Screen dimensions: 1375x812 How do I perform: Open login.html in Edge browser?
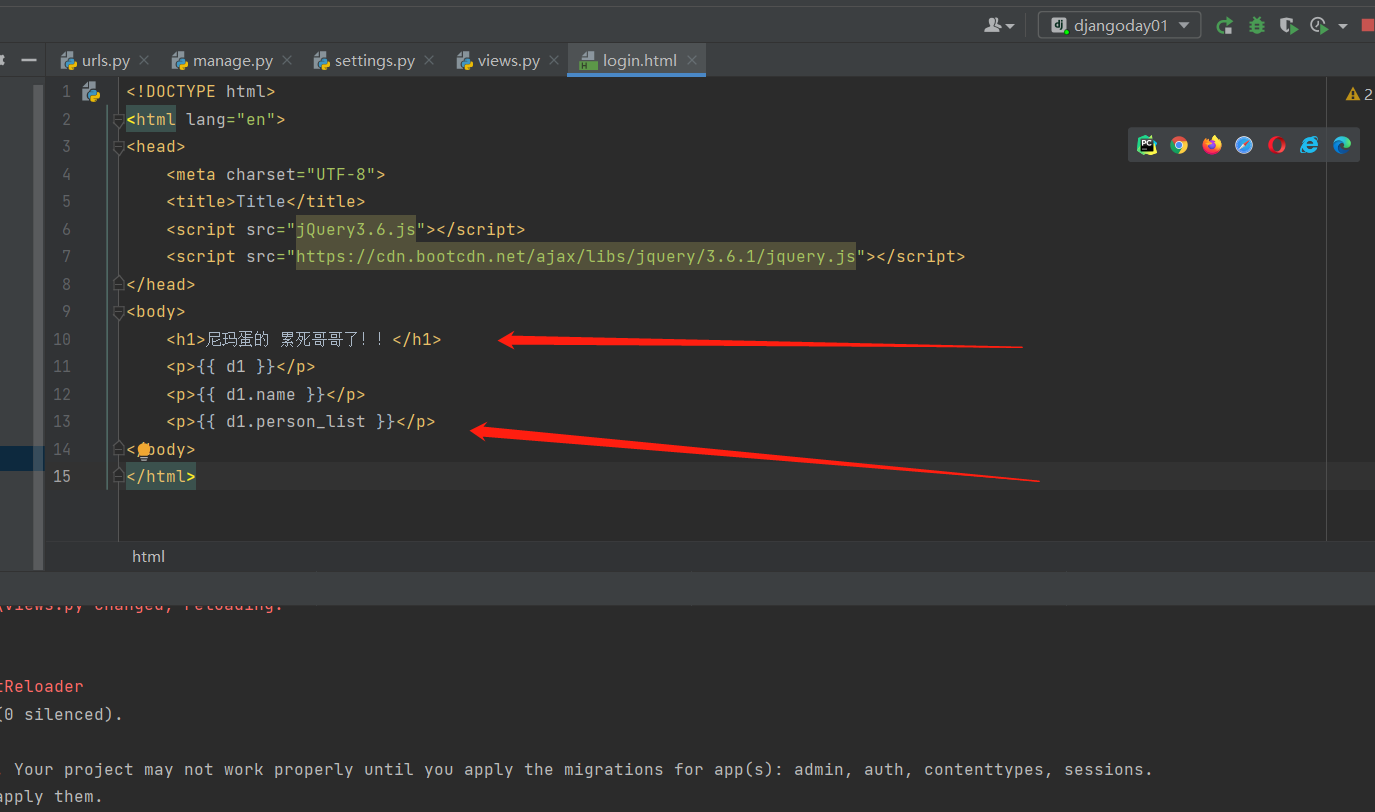tap(1342, 145)
